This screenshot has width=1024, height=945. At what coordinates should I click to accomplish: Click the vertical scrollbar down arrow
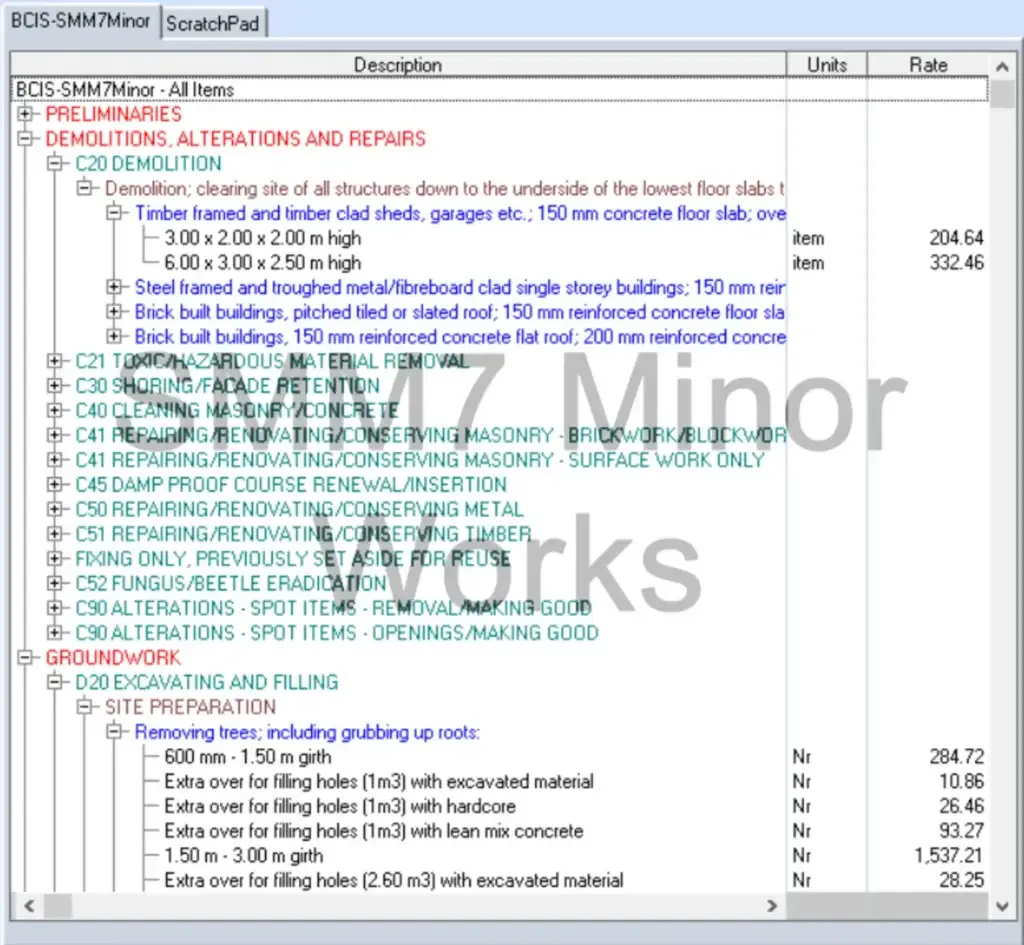pyautogui.click(x=1002, y=906)
